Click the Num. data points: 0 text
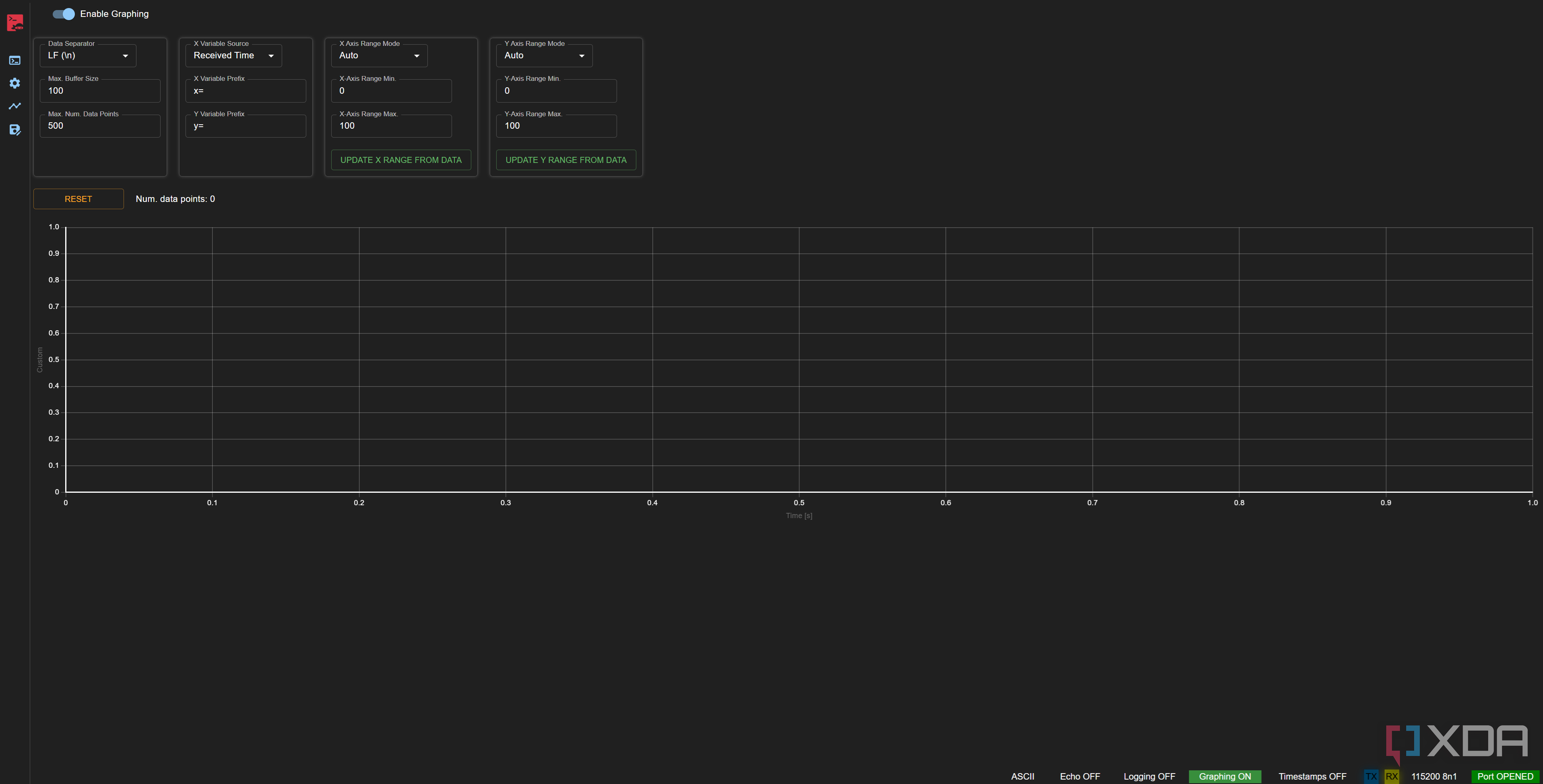This screenshot has height=784, width=1543. click(175, 199)
